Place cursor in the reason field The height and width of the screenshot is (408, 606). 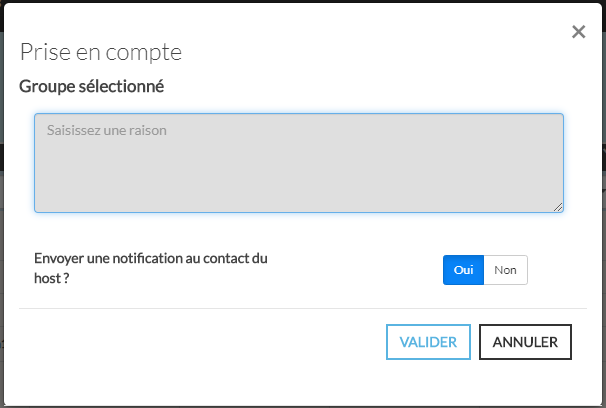tap(299, 162)
